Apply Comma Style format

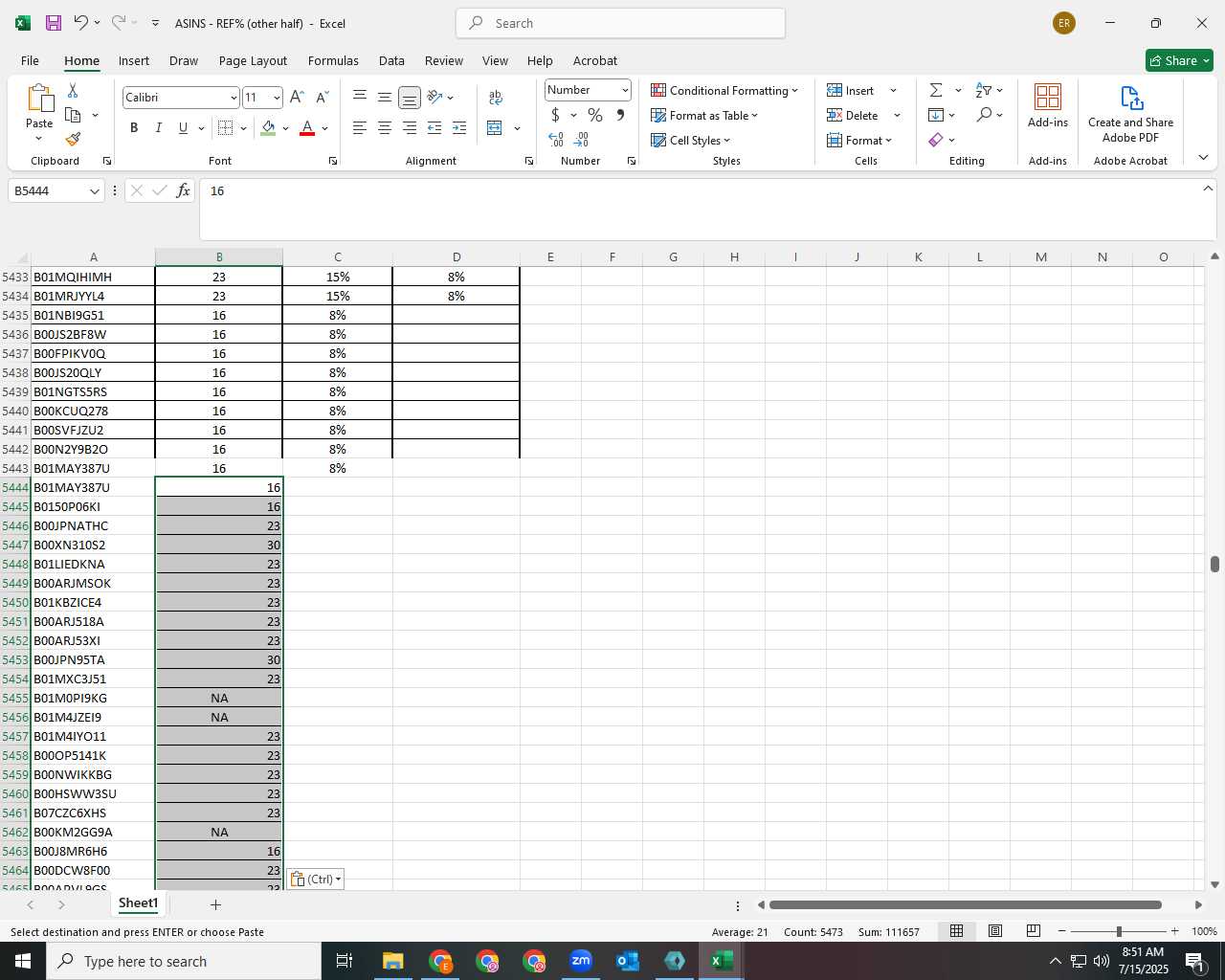[x=620, y=115]
